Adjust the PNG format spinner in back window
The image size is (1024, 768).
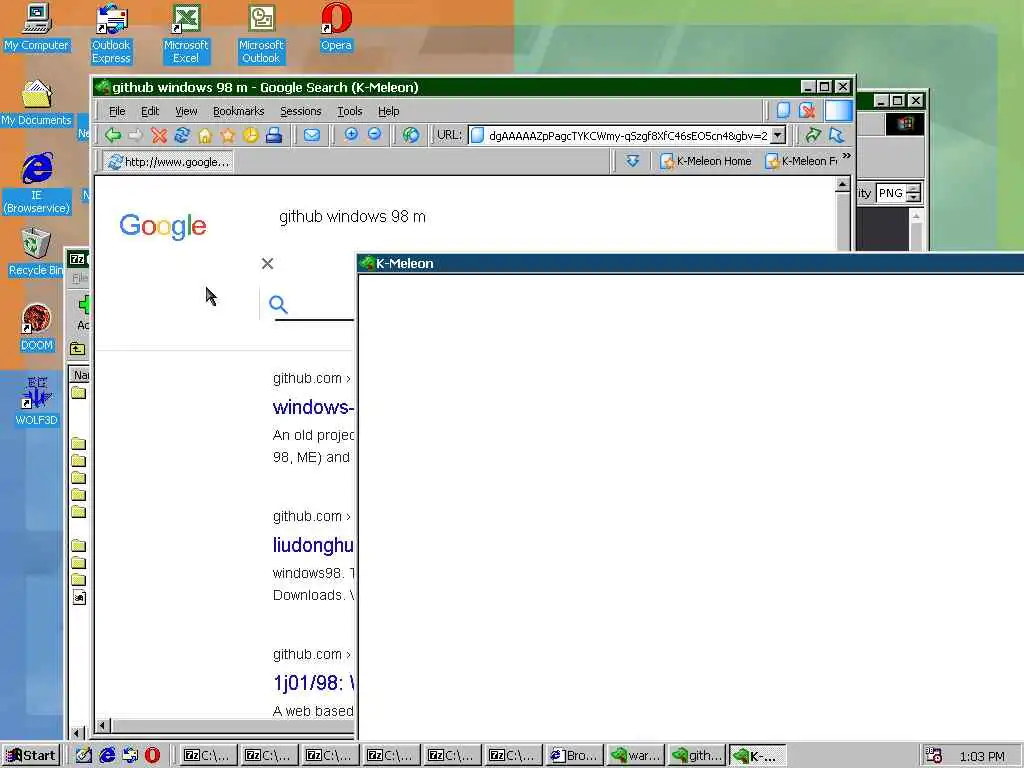point(914,193)
